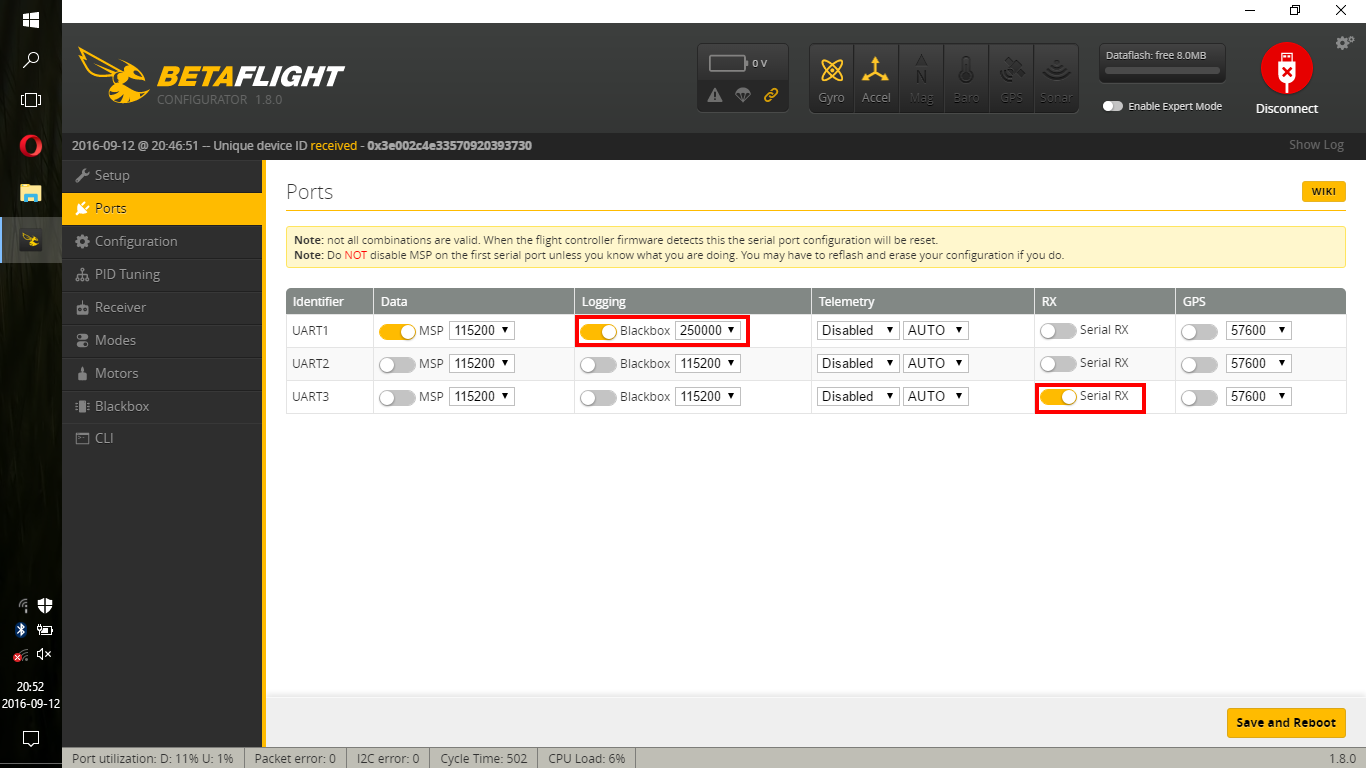Disable the Blackbox toggle on UART1
Screen dimensions: 1366x768
pos(599,330)
